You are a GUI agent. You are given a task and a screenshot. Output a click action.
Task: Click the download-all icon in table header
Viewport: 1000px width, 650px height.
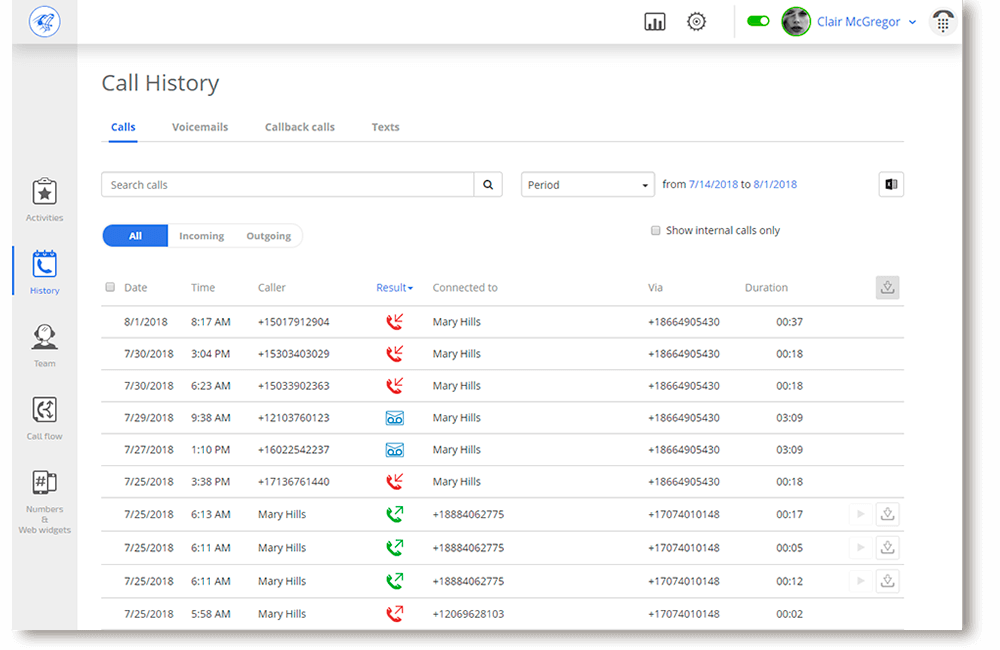pos(887,288)
